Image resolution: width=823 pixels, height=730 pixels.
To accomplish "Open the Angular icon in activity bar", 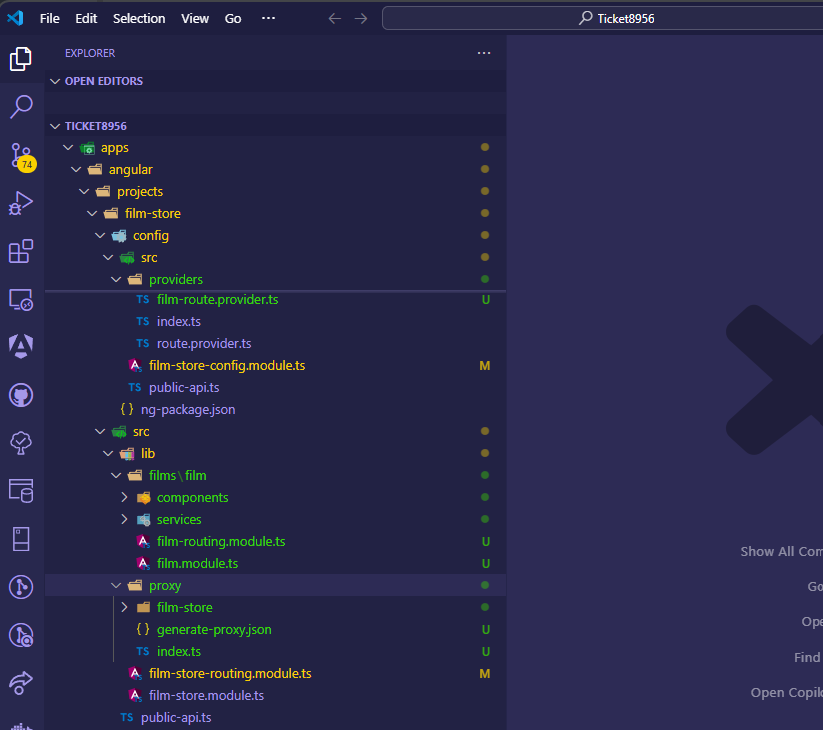I will [x=21, y=347].
